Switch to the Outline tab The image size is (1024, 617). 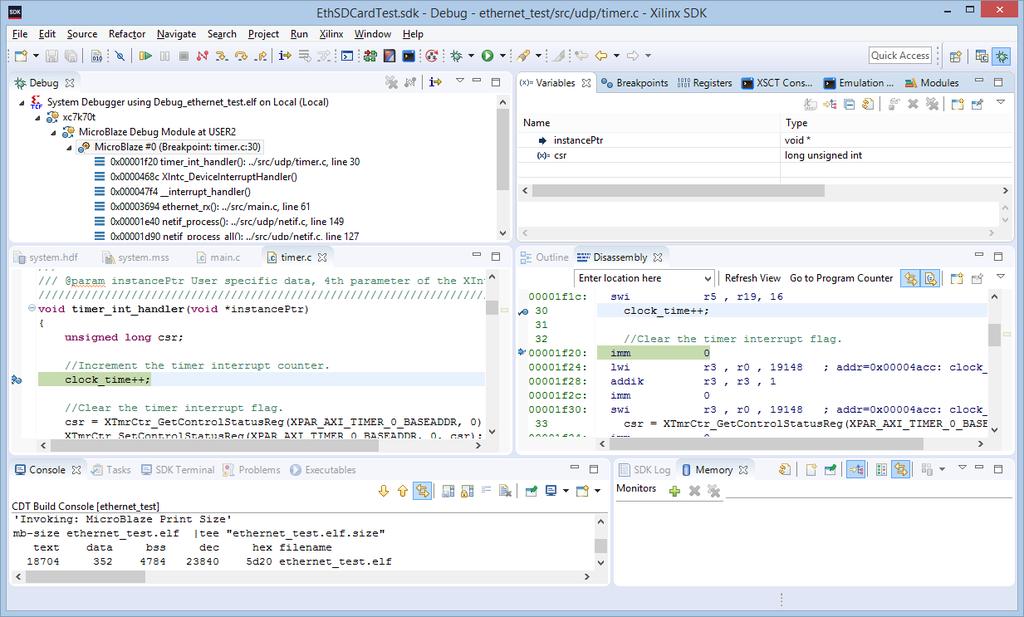coord(545,257)
